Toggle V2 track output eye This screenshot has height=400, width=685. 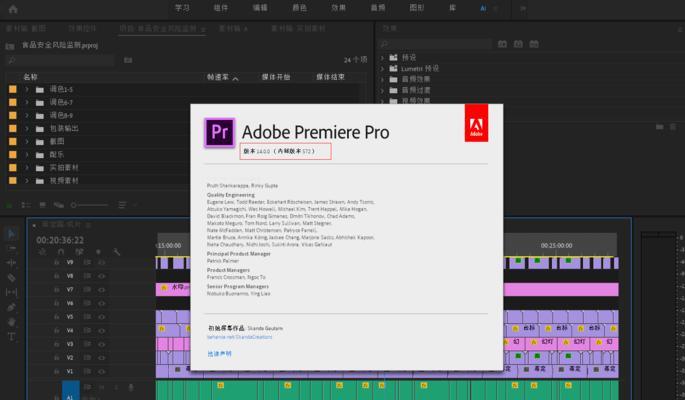(x=101, y=358)
